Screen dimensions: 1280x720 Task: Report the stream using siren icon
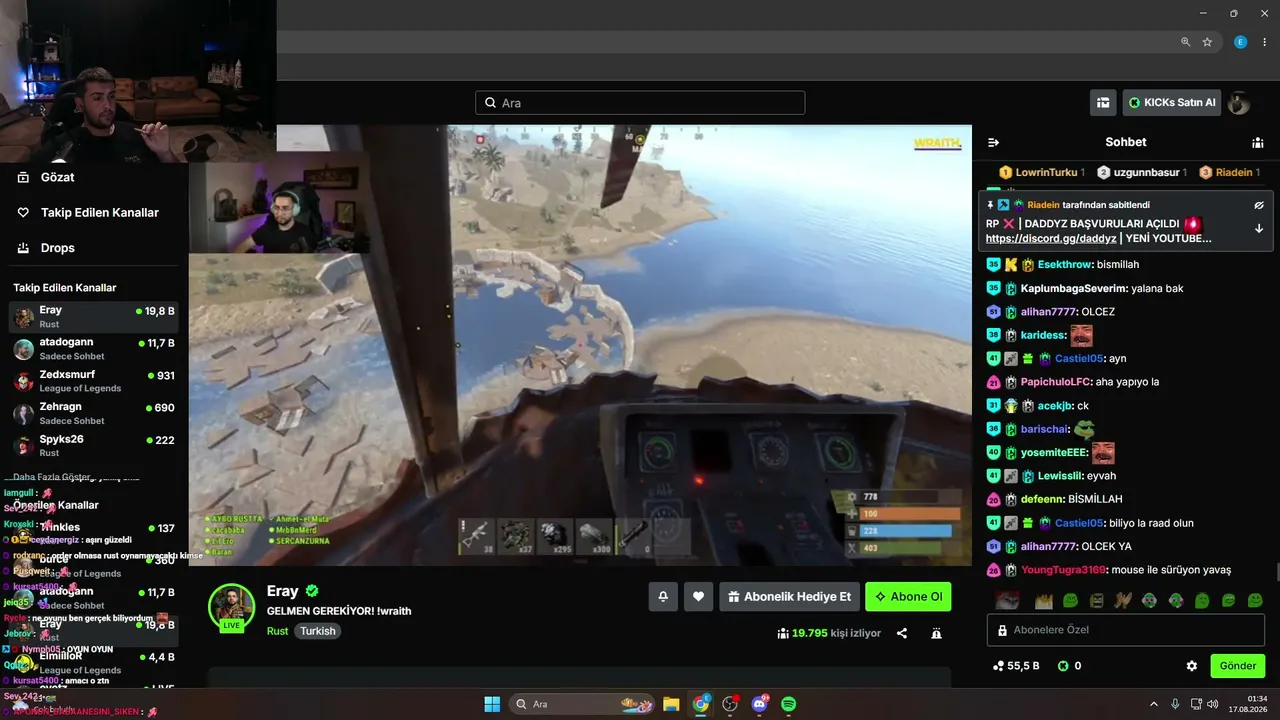coord(936,633)
